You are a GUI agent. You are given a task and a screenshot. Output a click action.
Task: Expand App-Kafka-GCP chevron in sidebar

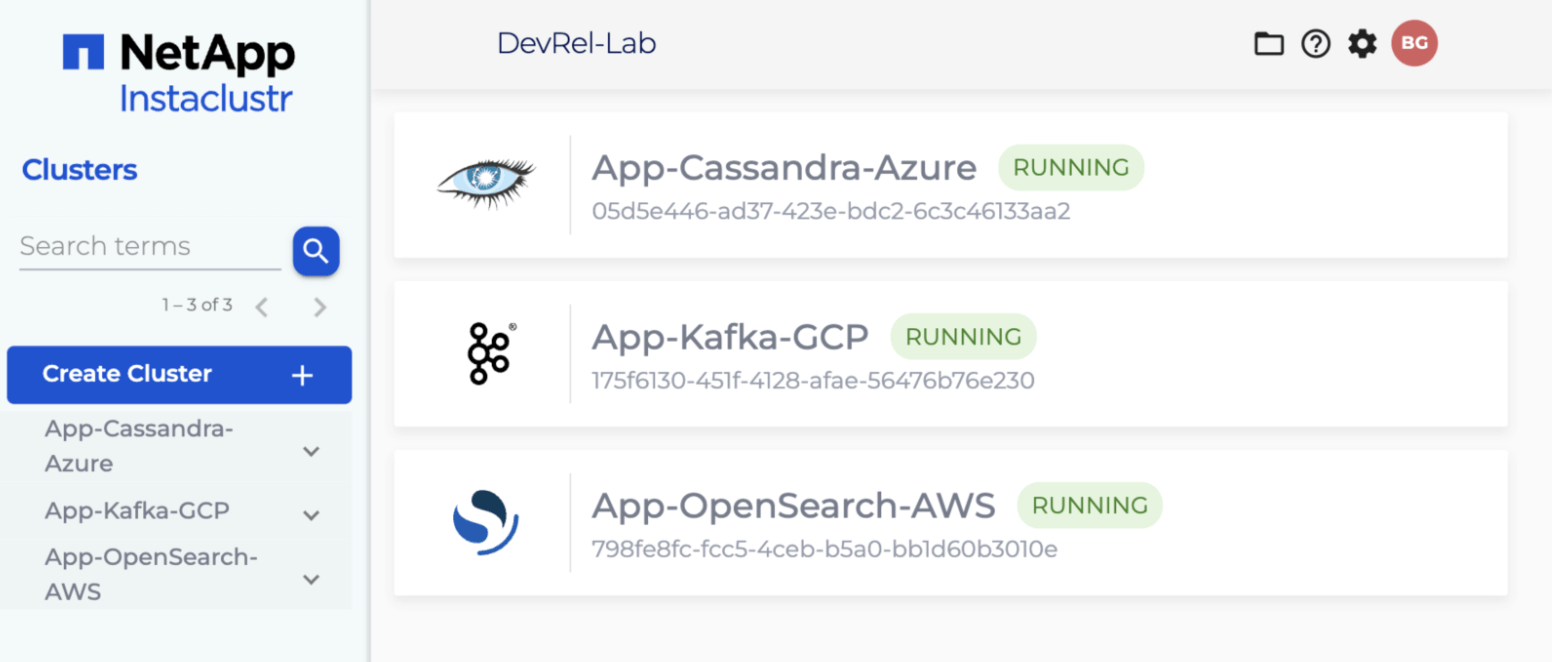pyautogui.click(x=311, y=515)
